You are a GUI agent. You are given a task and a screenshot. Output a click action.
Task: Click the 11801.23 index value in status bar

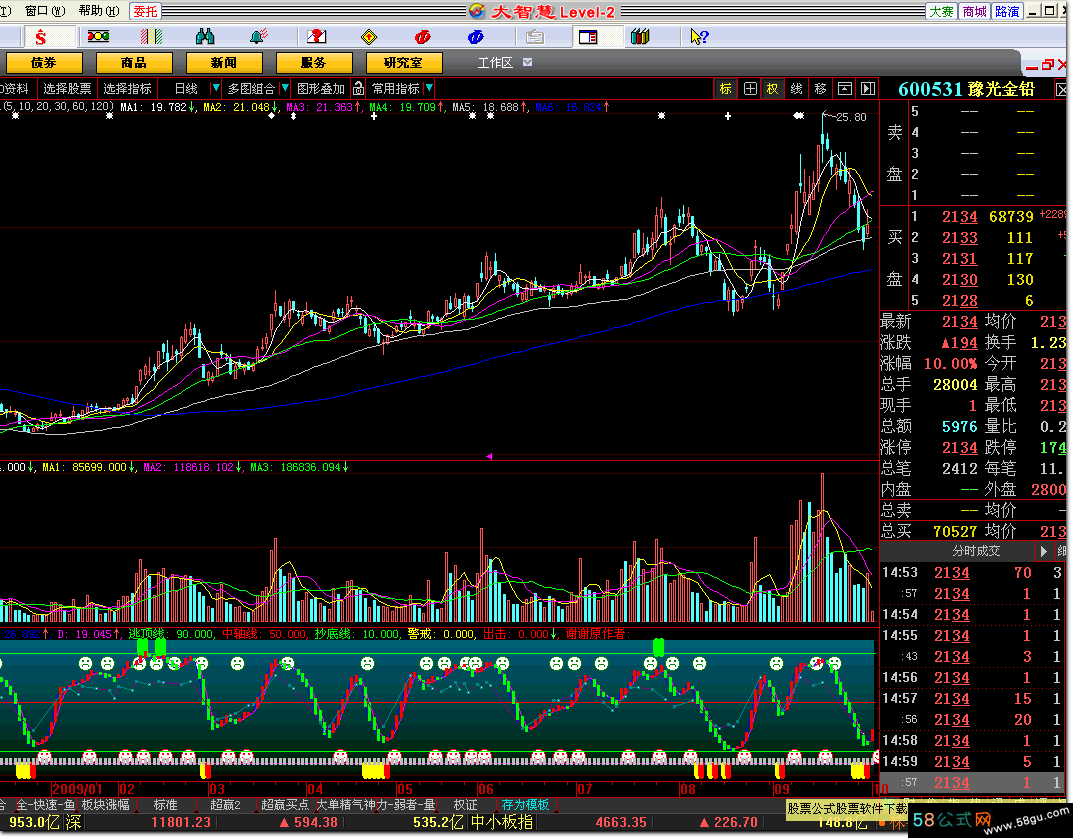click(x=181, y=822)
